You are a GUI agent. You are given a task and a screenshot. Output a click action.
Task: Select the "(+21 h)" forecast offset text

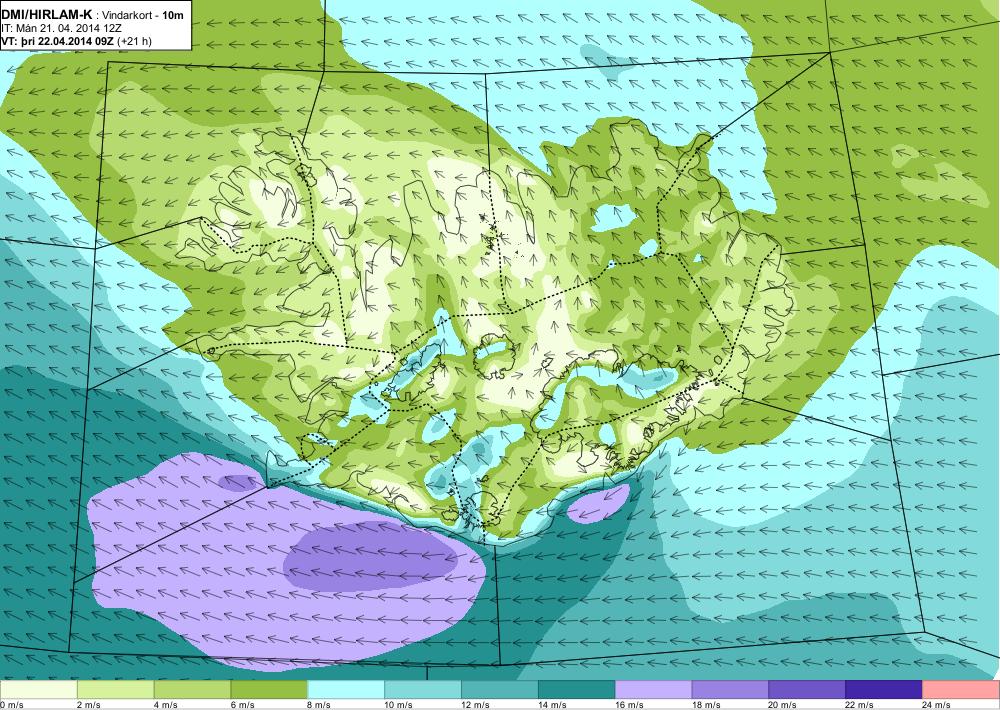click(137, 41)
